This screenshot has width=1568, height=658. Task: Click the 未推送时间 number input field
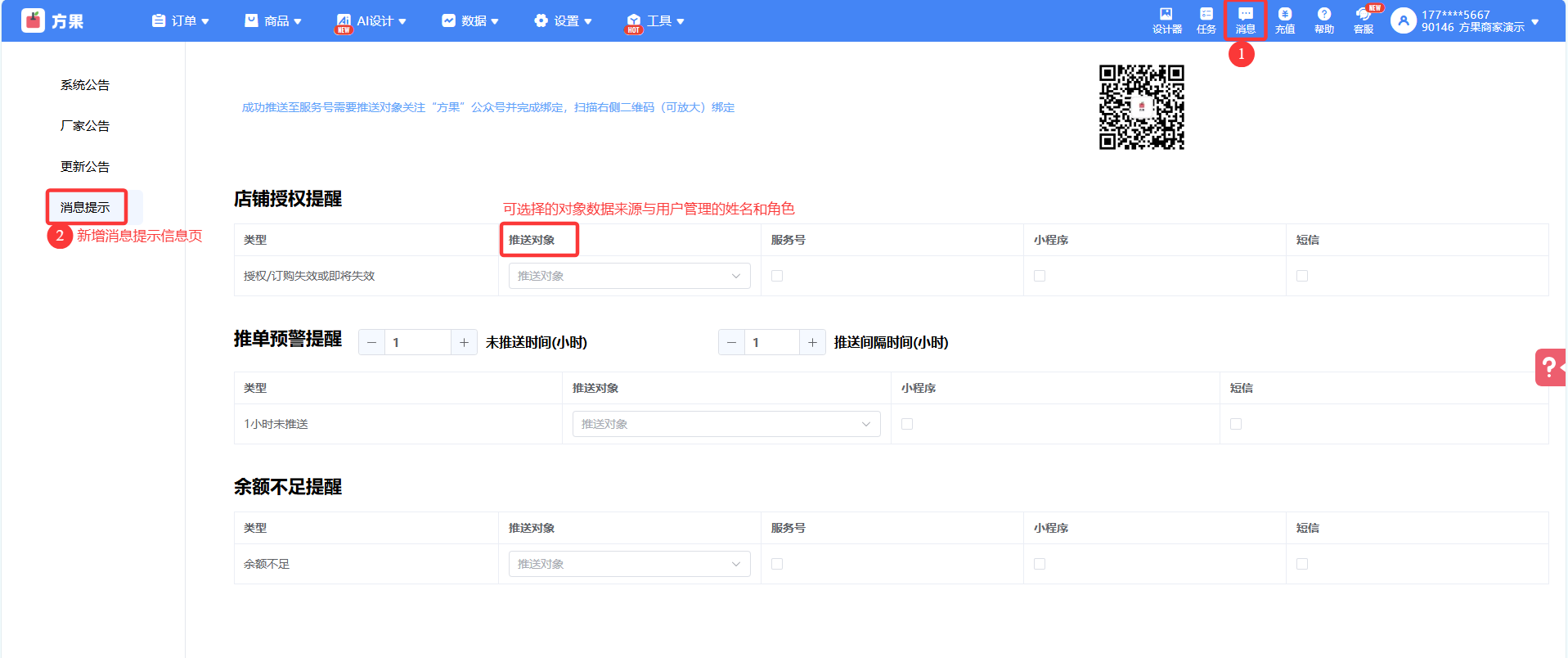[418, 342]
